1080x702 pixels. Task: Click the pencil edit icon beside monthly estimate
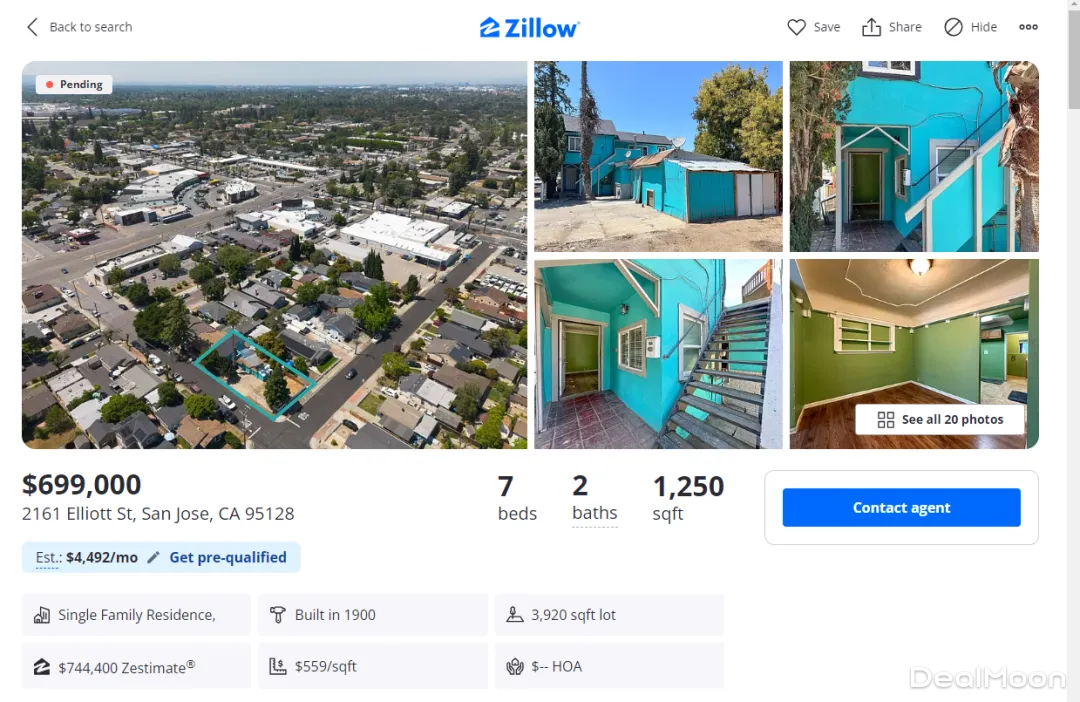[x=153, y=558]
